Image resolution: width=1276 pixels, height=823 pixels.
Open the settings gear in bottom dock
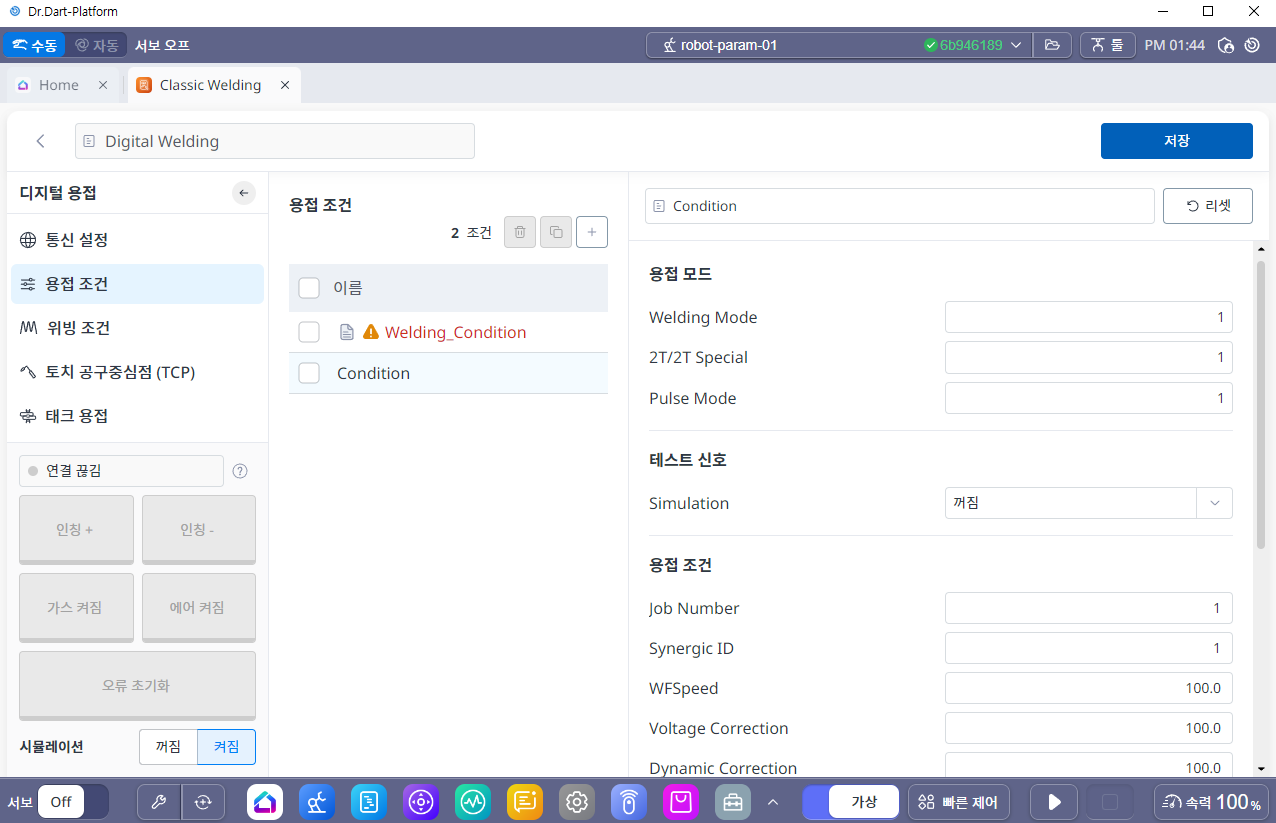coord(576,801)
